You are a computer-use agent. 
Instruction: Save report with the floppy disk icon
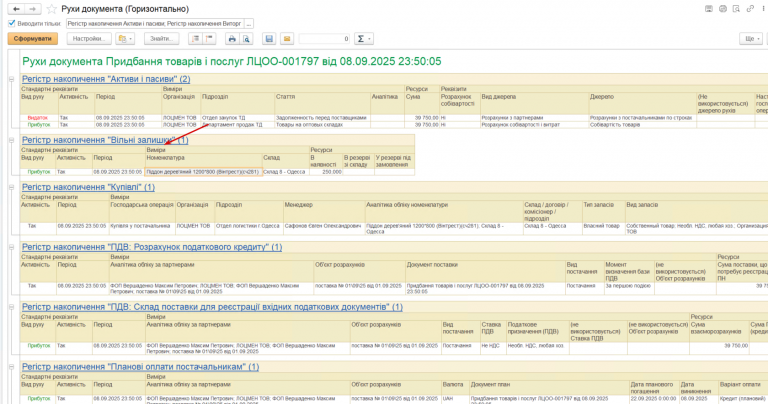pyautogui.click(x=269, y=39)
